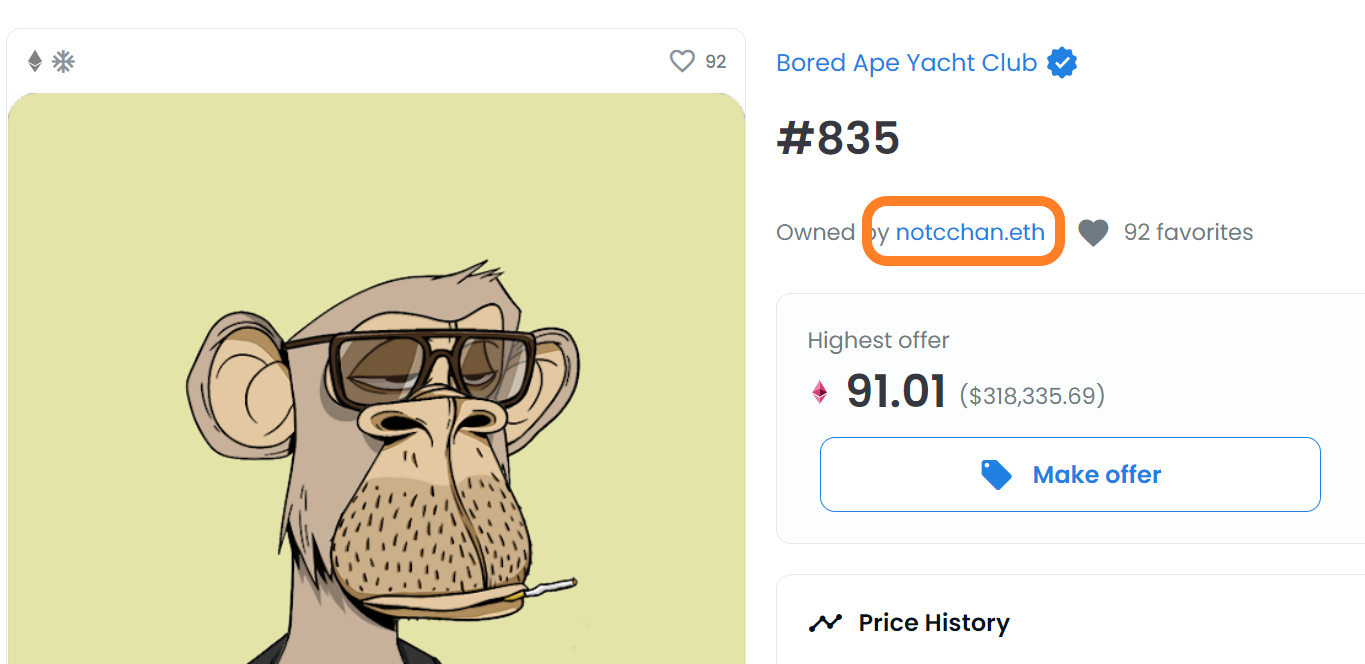This screenshot has height=664, width=1365.
Task: Click the pink ETH icon beside 91.01
Action: (820, 392)
